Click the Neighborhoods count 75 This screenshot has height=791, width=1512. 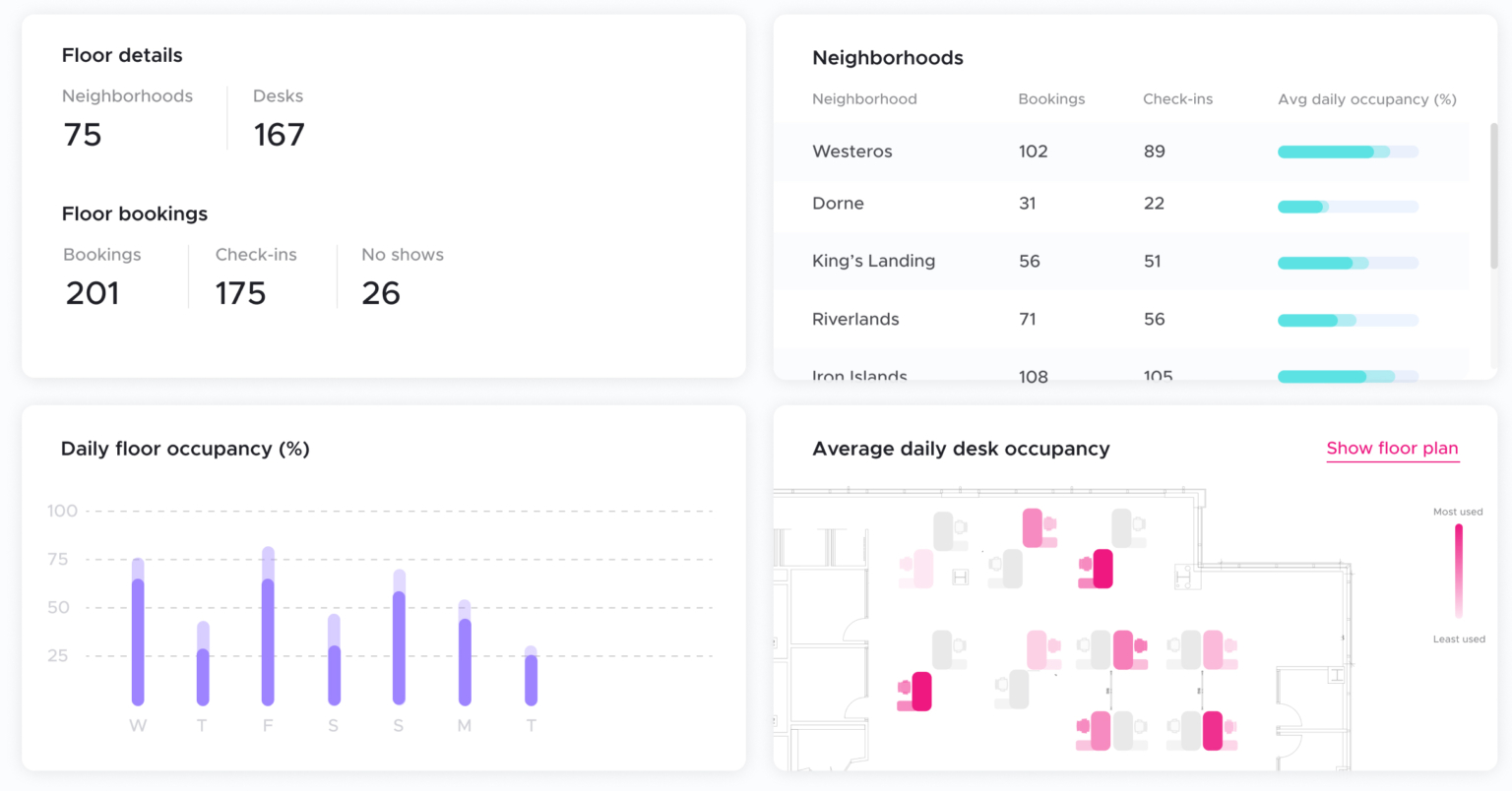tap(83, 135)
